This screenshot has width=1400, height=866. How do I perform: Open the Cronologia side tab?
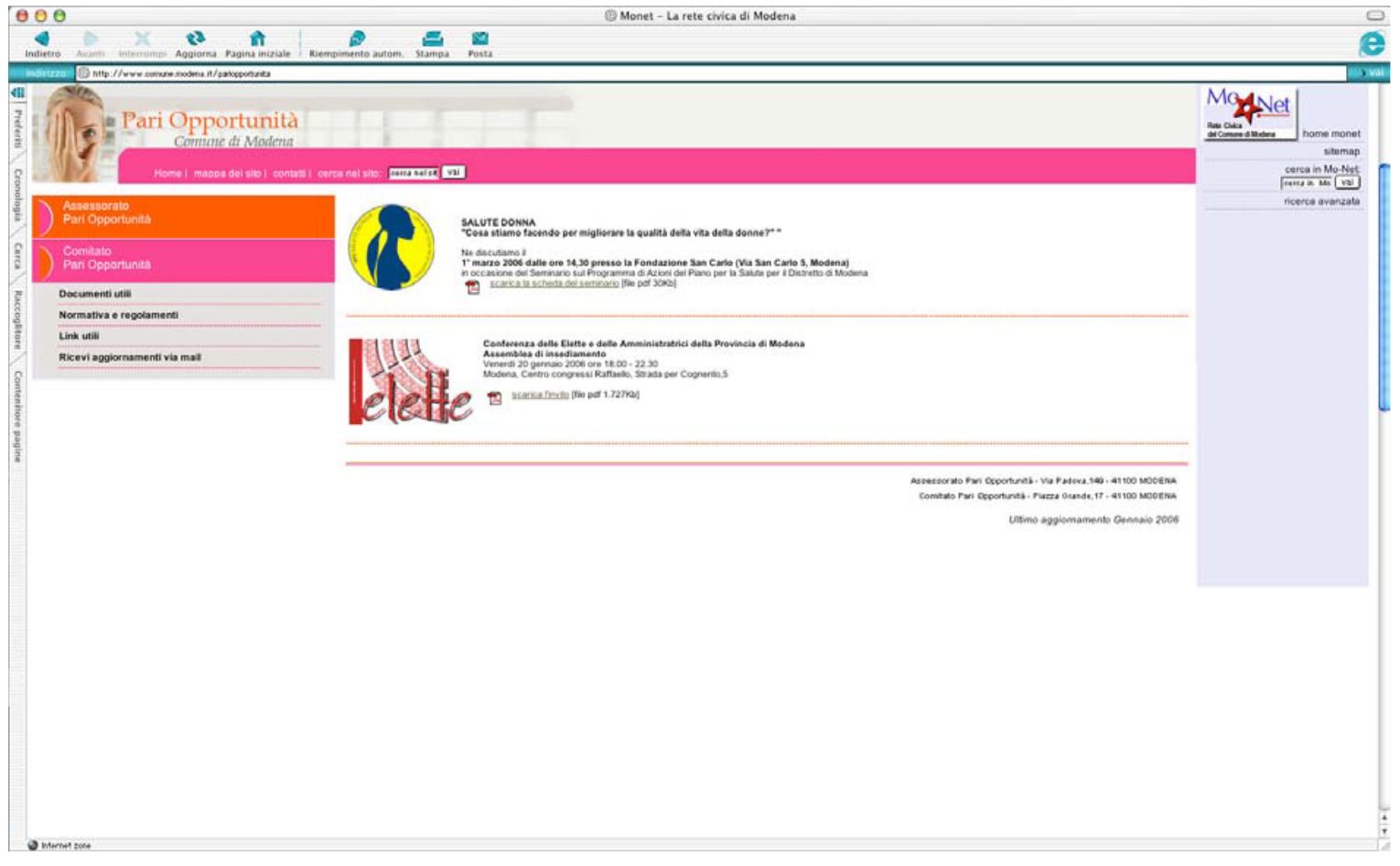[17, 194]
